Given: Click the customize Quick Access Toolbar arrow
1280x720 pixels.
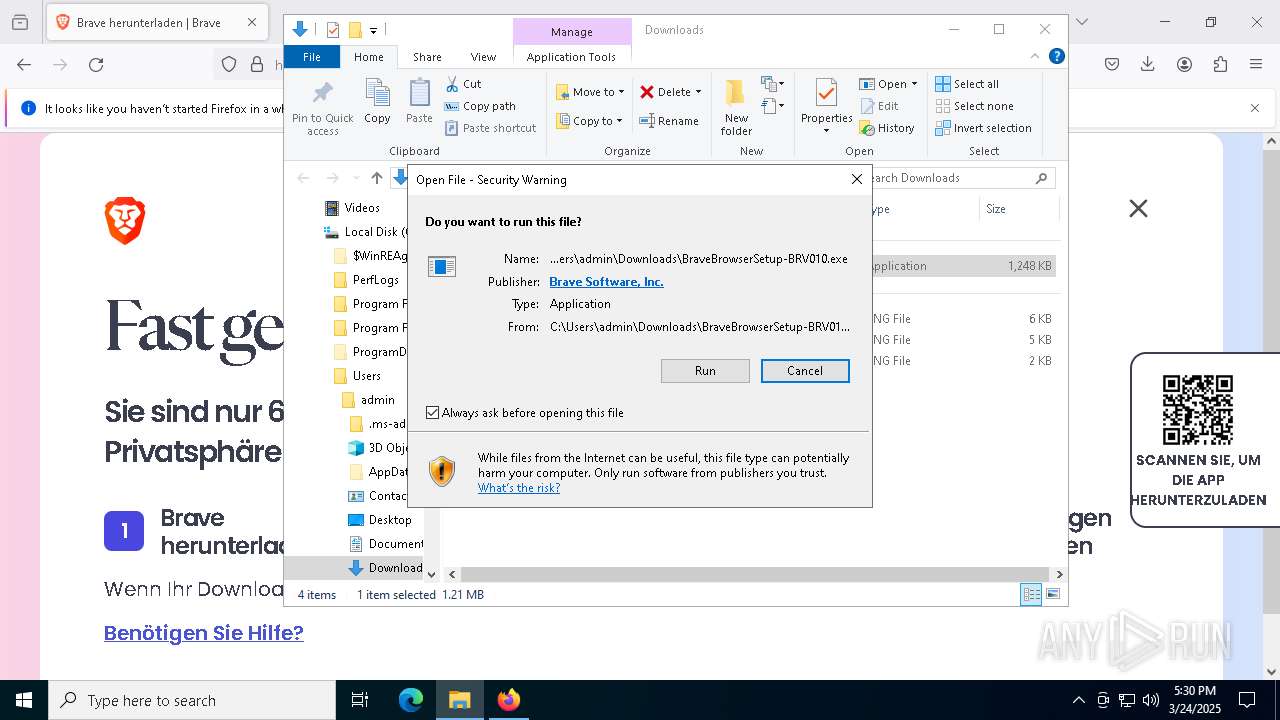Looking at the screenshot, I should coord(373,31).
